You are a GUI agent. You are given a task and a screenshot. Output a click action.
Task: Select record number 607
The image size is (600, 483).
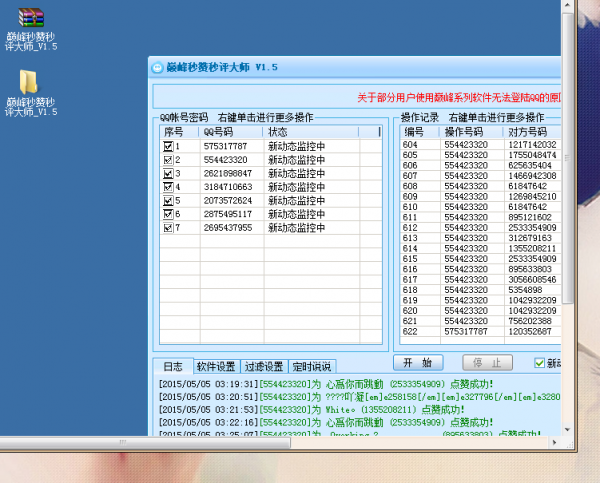click(410, 176)
